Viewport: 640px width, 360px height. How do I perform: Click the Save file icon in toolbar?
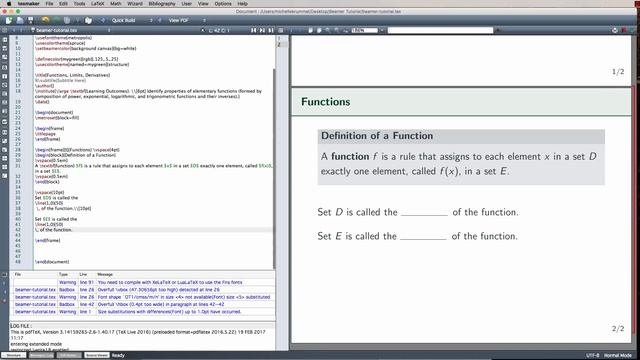coord(31,20)
